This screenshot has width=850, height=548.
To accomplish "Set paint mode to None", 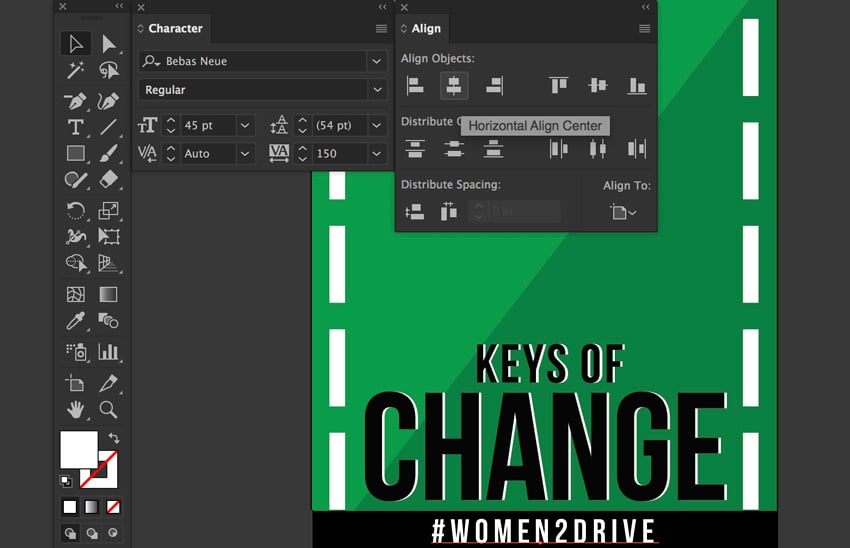I will click(x=113, y=507).
